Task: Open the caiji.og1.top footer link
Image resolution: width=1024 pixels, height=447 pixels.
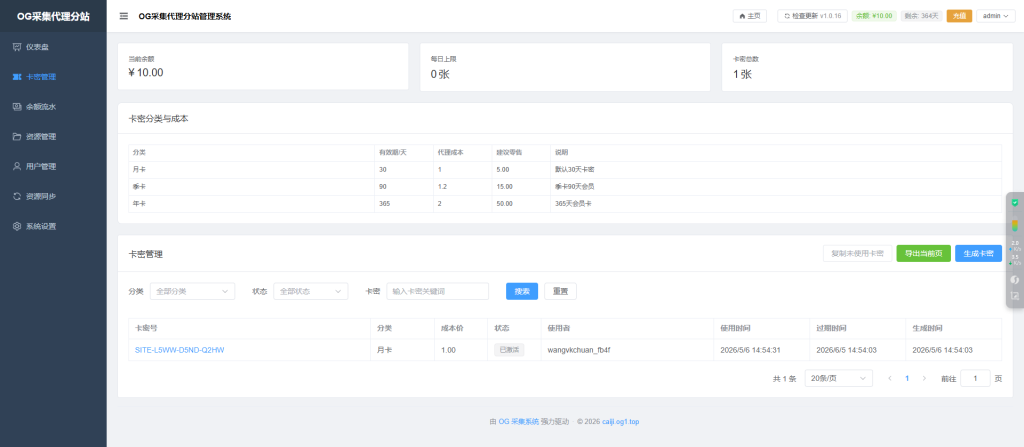Action: click(x=620, y=422)
